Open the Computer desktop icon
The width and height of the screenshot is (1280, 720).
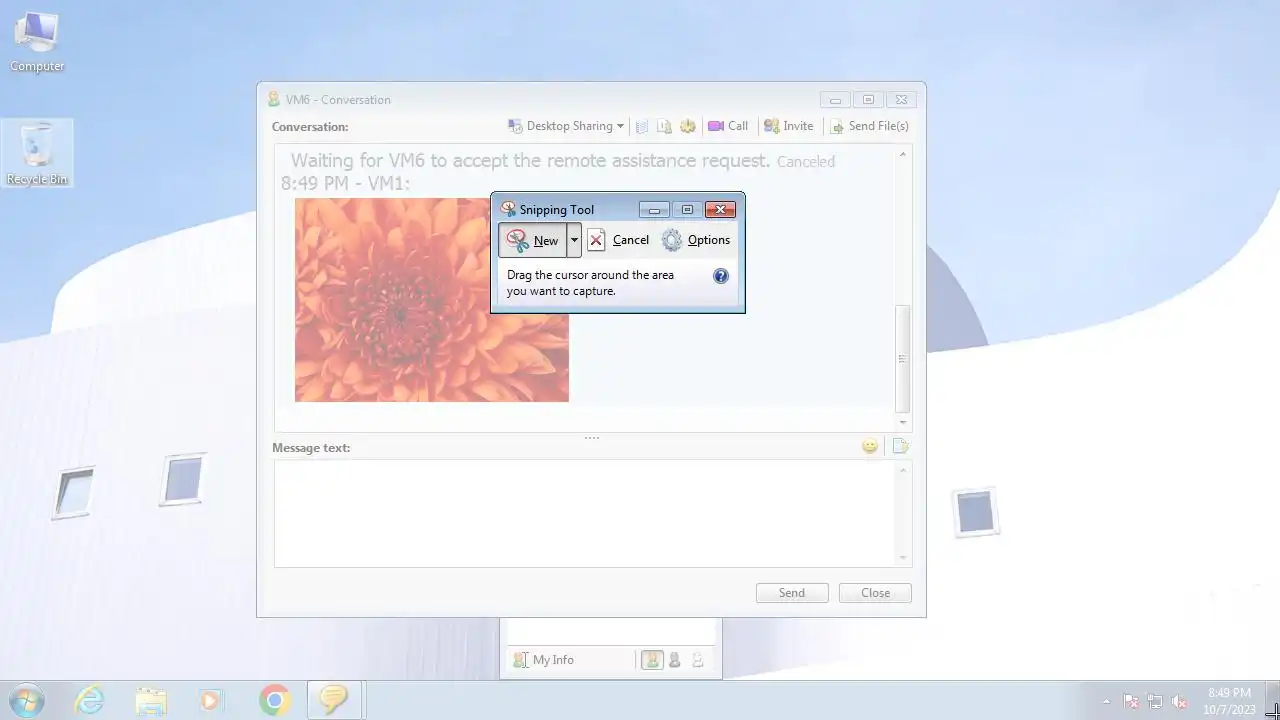click(x=37, y=42)
